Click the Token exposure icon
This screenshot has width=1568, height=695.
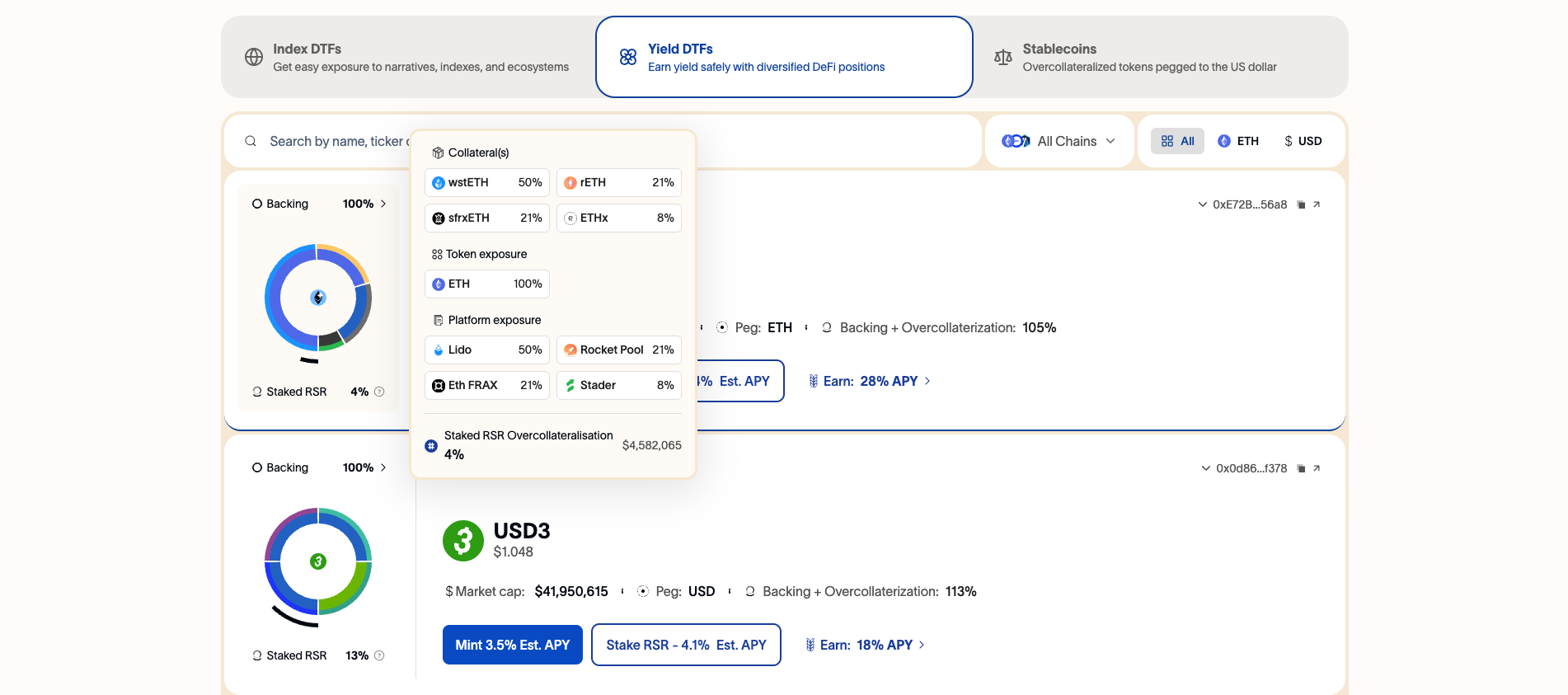[x=437, y=254]
